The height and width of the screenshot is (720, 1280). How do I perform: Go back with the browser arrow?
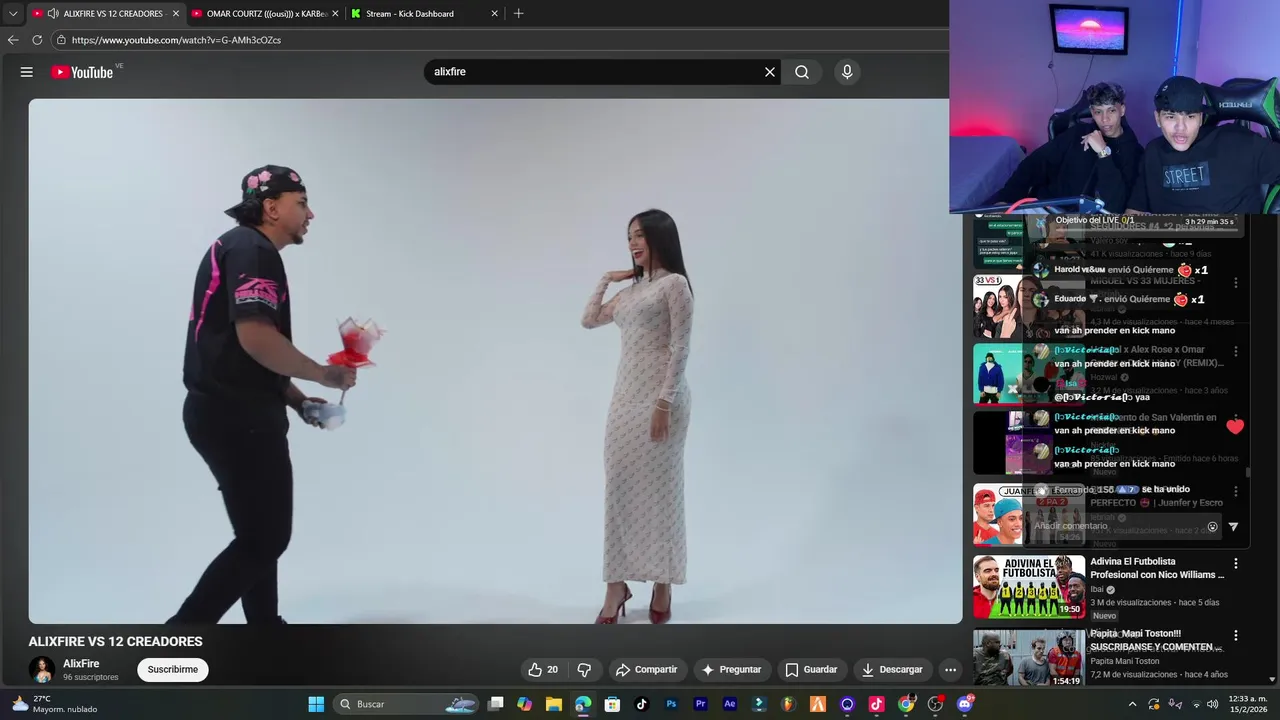[13, 40]
